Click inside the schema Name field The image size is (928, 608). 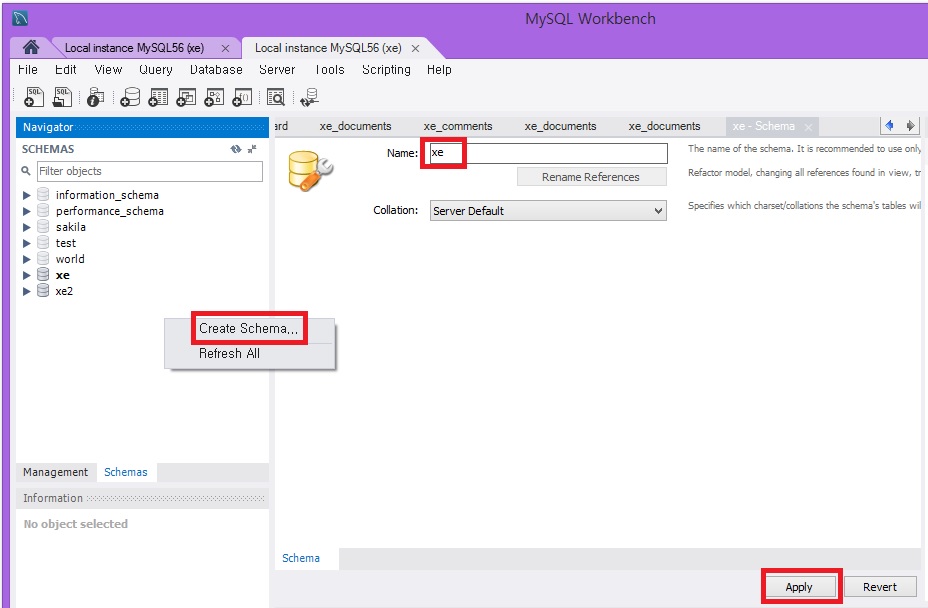click(545, 152)
